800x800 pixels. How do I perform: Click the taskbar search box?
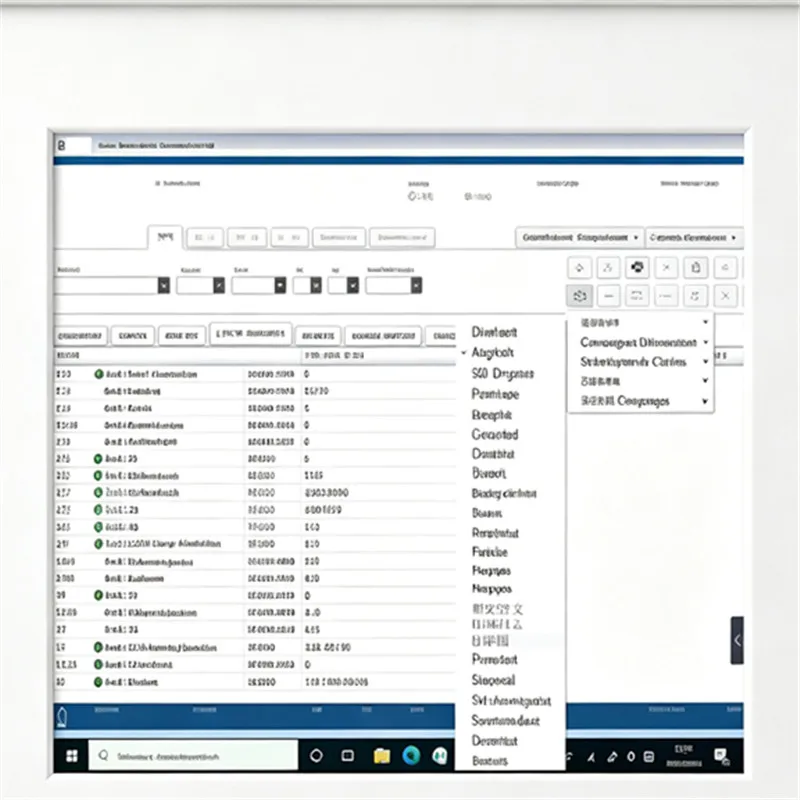tap(193, 756)
